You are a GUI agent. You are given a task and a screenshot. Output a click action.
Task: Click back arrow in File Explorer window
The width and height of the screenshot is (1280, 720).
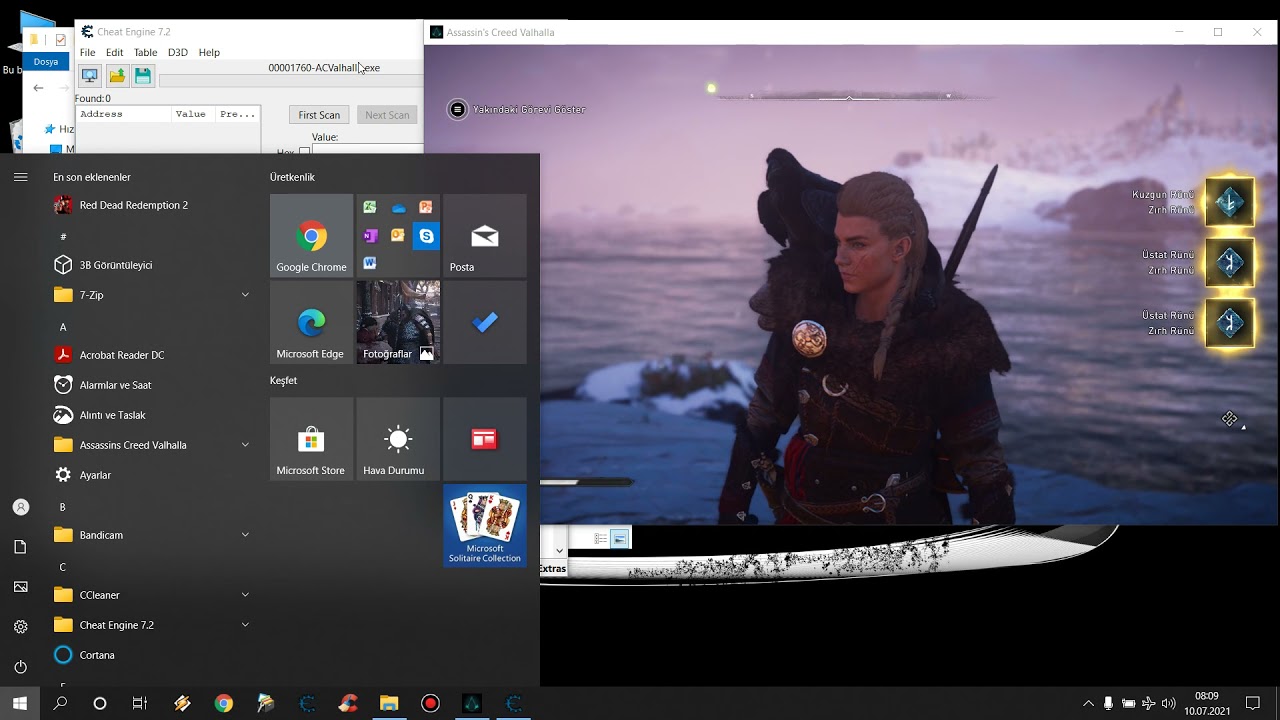pos(38,88)
